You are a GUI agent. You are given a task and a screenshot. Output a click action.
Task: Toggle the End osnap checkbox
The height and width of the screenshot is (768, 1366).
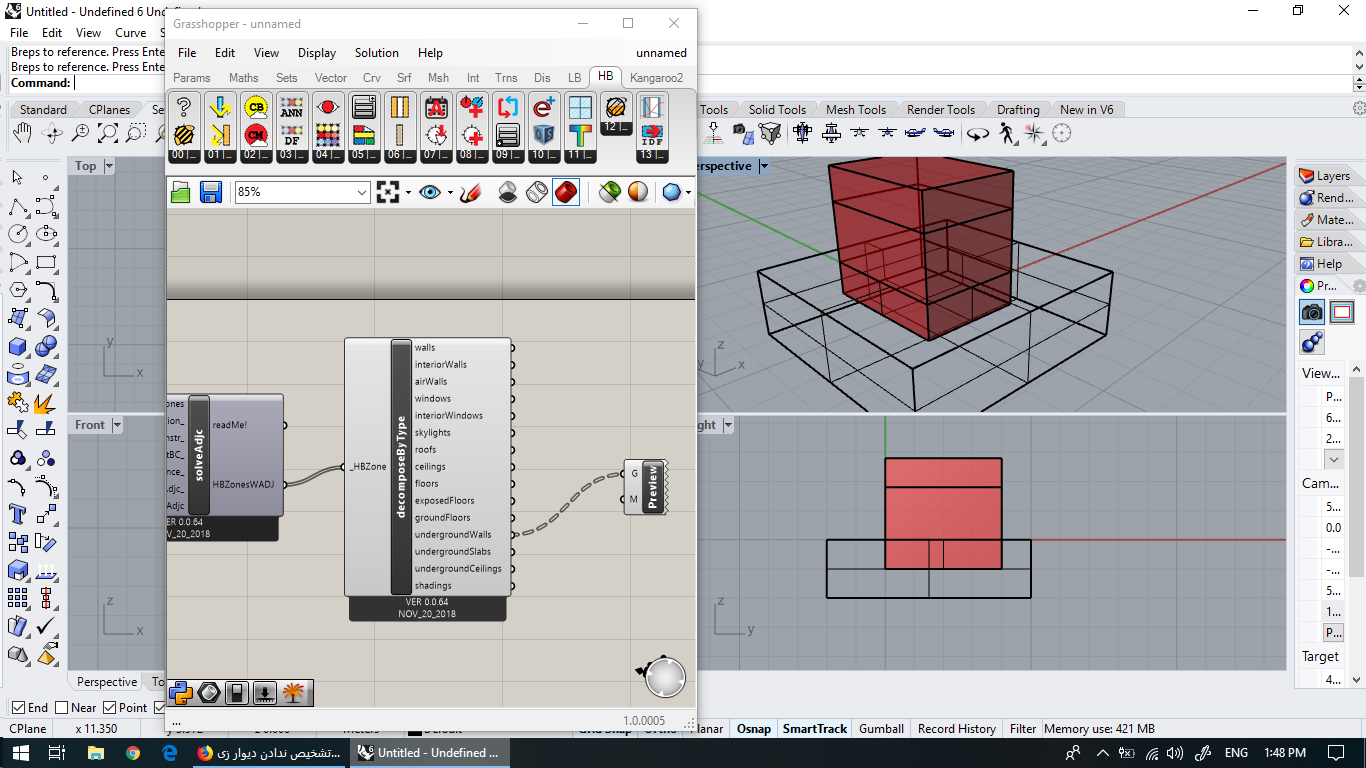click(18, 708)
